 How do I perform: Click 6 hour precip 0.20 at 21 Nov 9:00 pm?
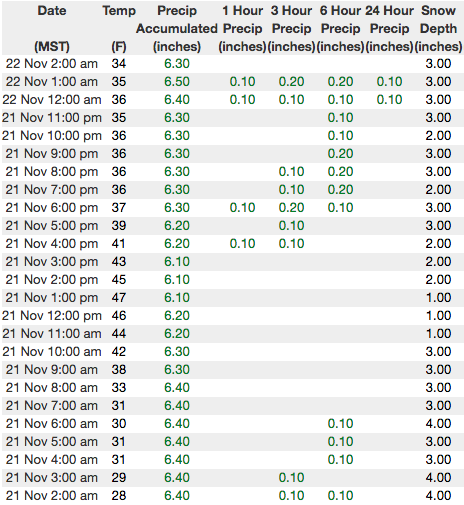click(x=340, y=153)
